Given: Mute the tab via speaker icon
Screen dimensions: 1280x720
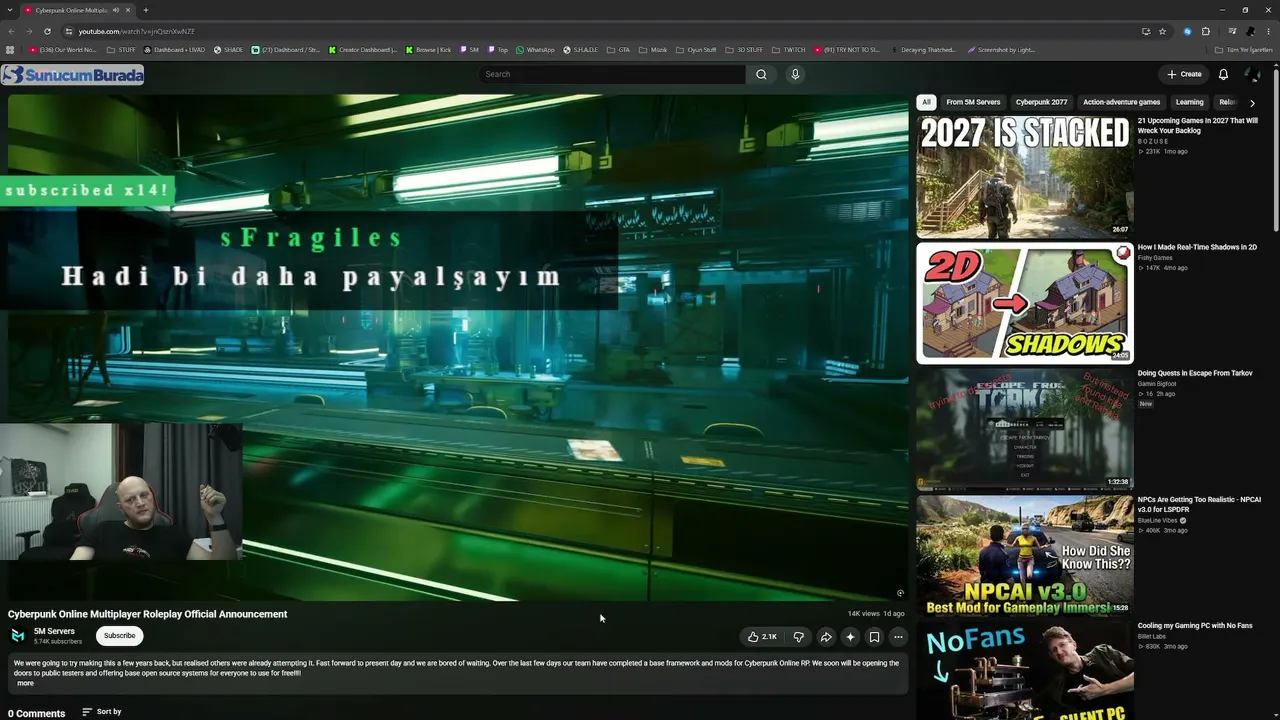Looking at the screenshot, I should click(x=116, y=10).
